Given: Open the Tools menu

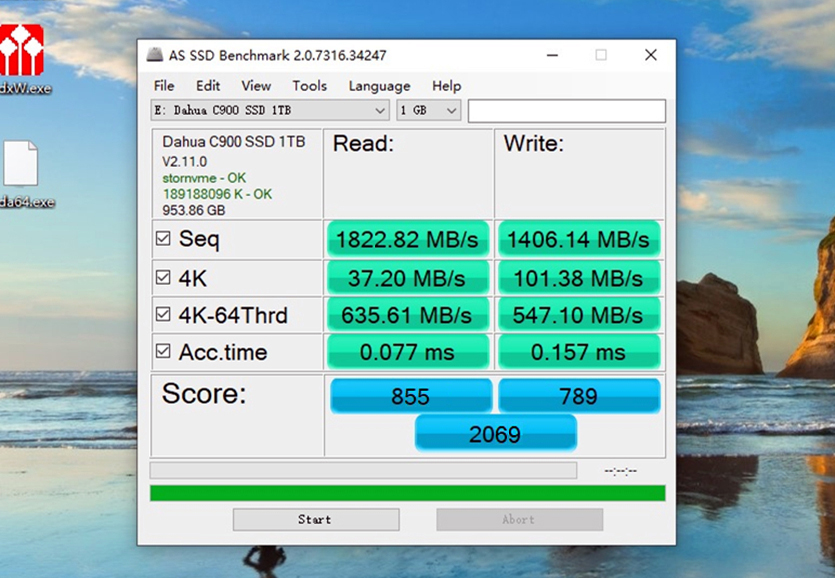Looking at the screenshot, I should click(309, 86).
